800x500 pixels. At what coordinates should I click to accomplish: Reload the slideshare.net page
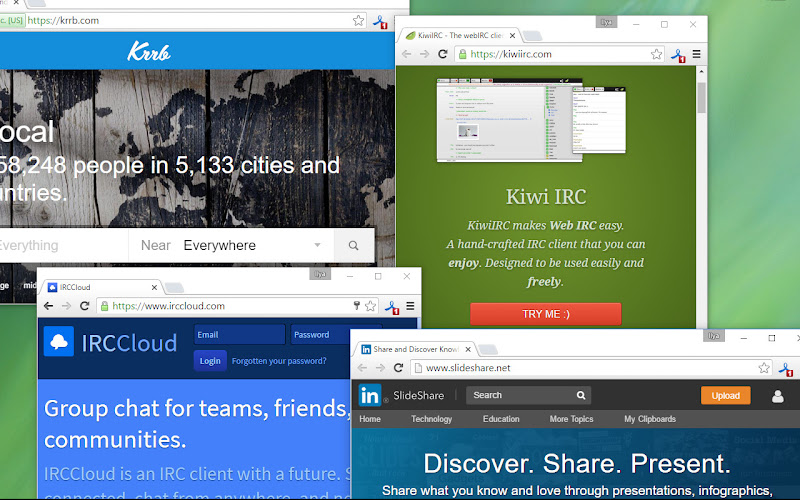click(x=398, y=367)
